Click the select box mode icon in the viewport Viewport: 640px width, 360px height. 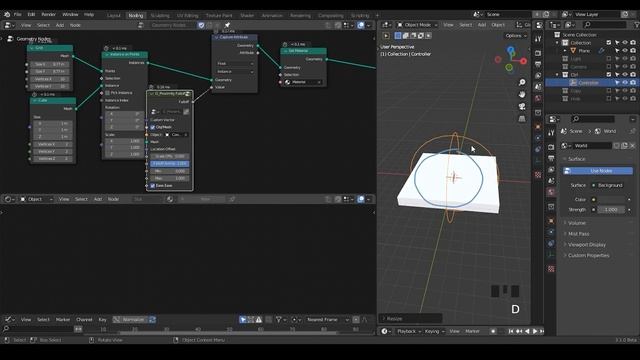(x=398, y=36)
